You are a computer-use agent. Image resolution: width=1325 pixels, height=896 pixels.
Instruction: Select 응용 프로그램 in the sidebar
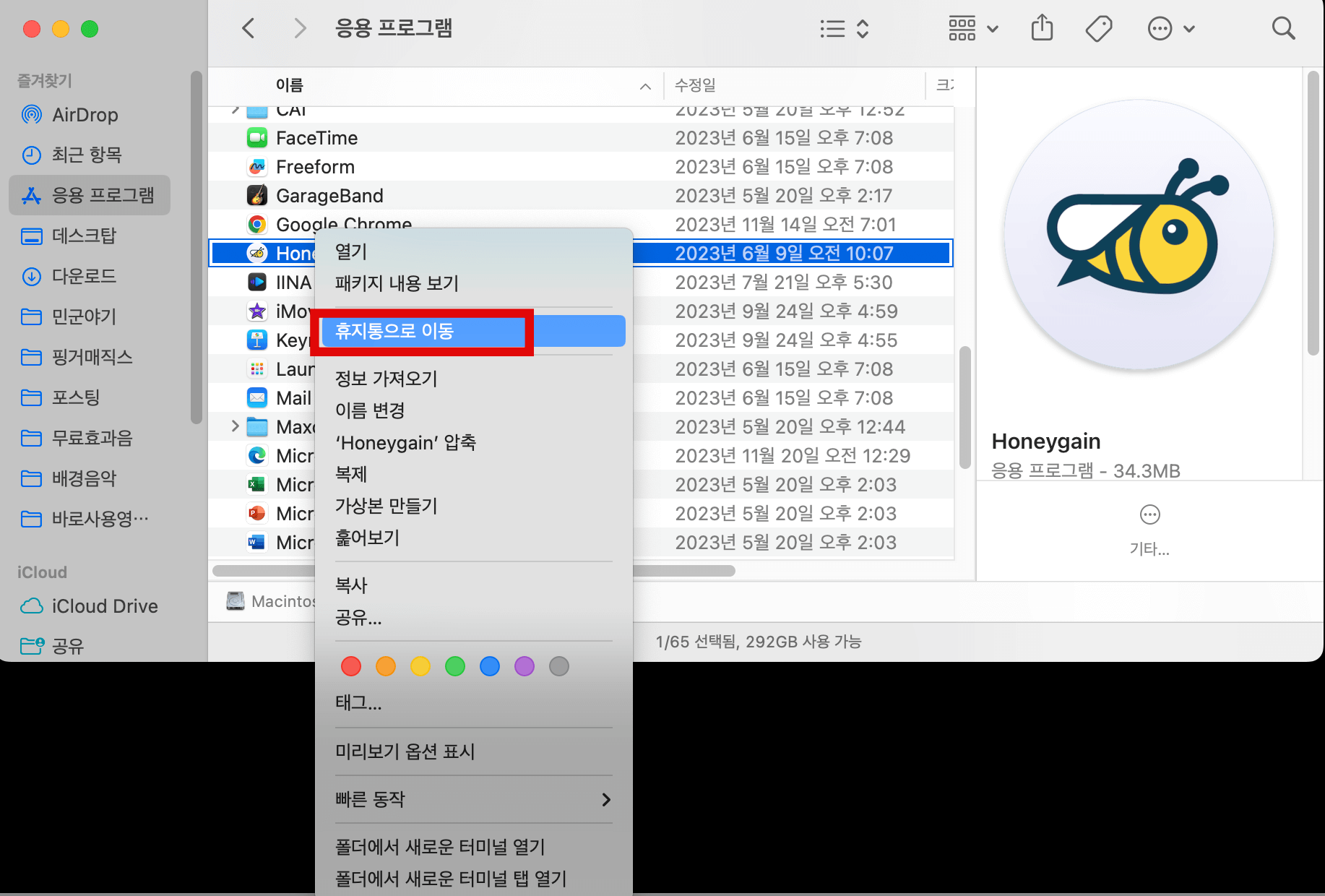click(90, 195)
